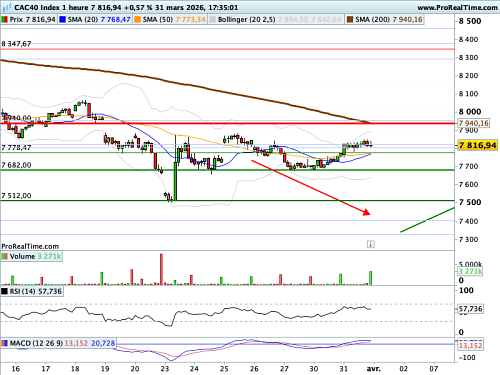Screen dimensions: 500x375
Task: Click the yellow 7 816,94 current price tag
Action: (477, 145)
